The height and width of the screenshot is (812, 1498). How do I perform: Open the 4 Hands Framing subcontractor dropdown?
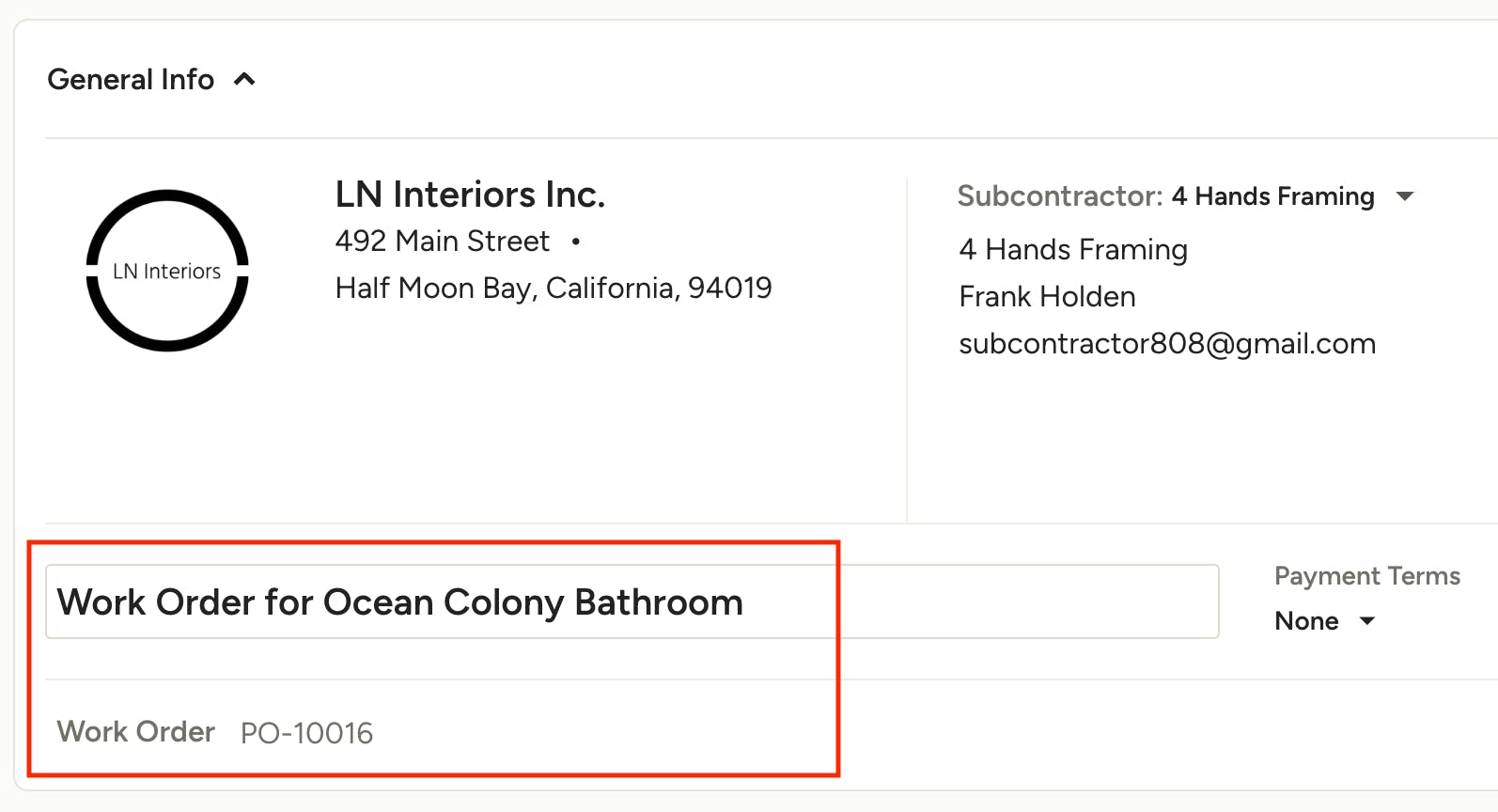pos(1272,196)
